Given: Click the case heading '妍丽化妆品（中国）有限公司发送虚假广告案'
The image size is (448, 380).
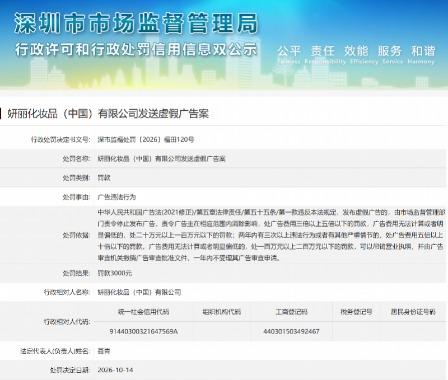Looking at the screenshot, I should pos(108,114).
